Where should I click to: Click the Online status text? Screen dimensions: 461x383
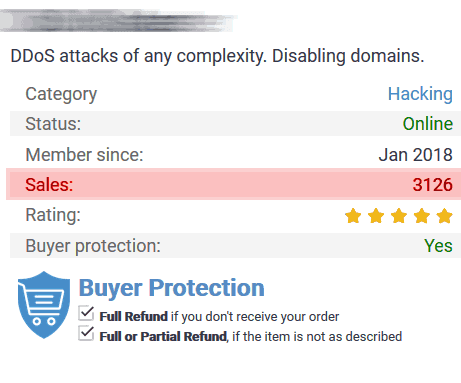(428, 124)
